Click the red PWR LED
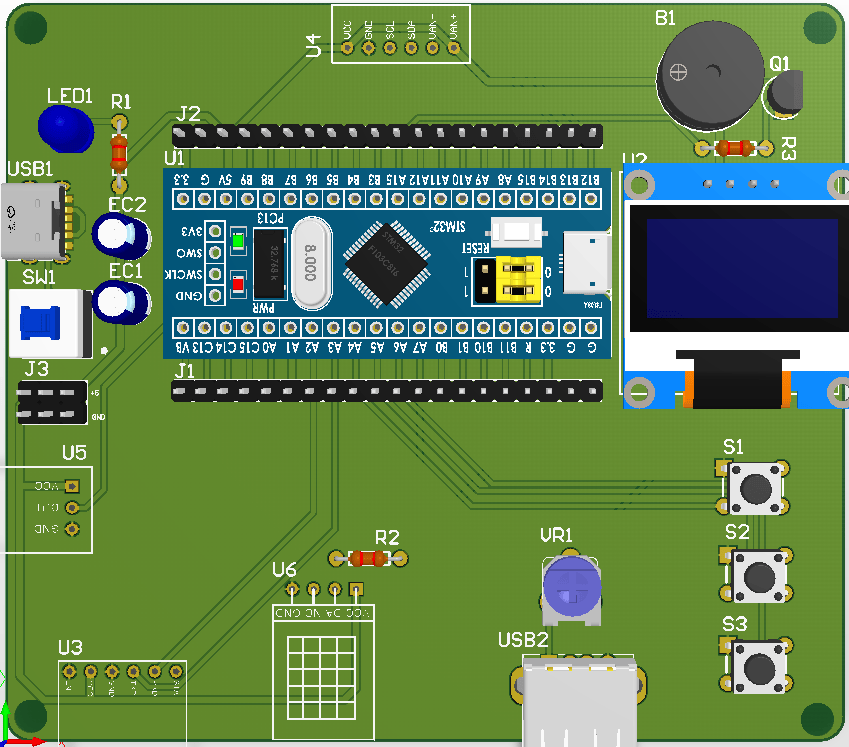Viewport: 849px width, 747px height. coord(238,284)
